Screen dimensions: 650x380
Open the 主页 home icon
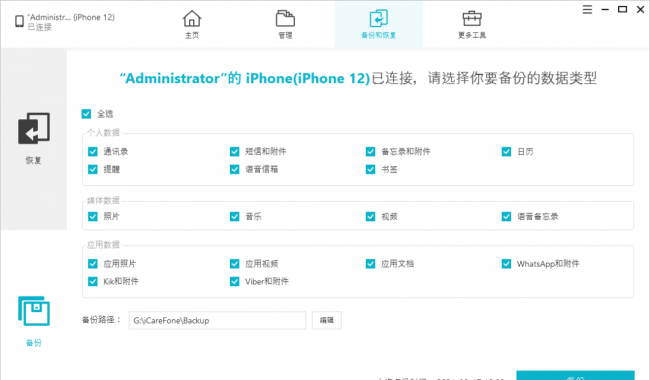tap(192, 19)
